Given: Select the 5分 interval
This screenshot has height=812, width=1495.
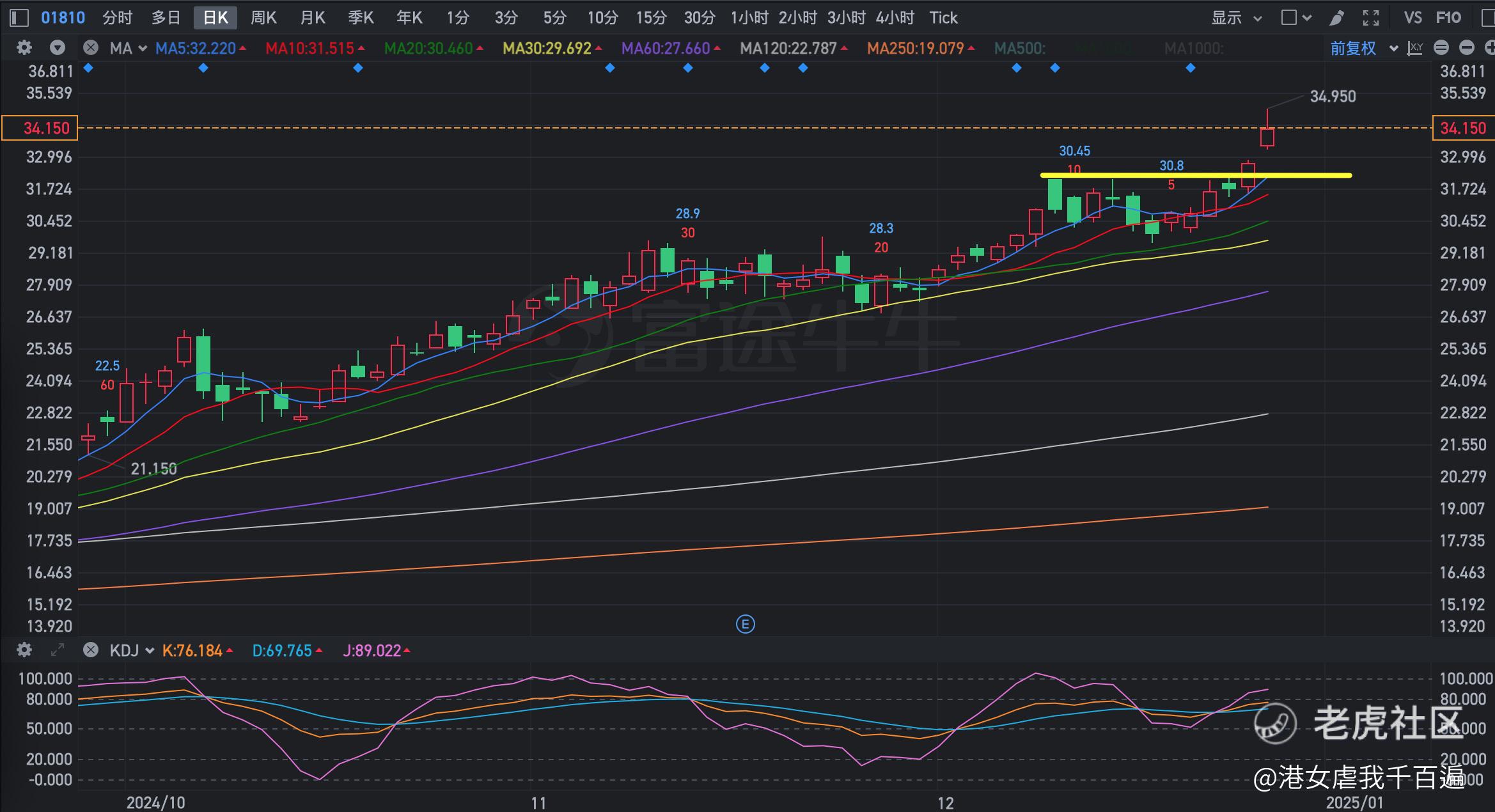Looking at the screenshot, I should [x=554, y=18].
